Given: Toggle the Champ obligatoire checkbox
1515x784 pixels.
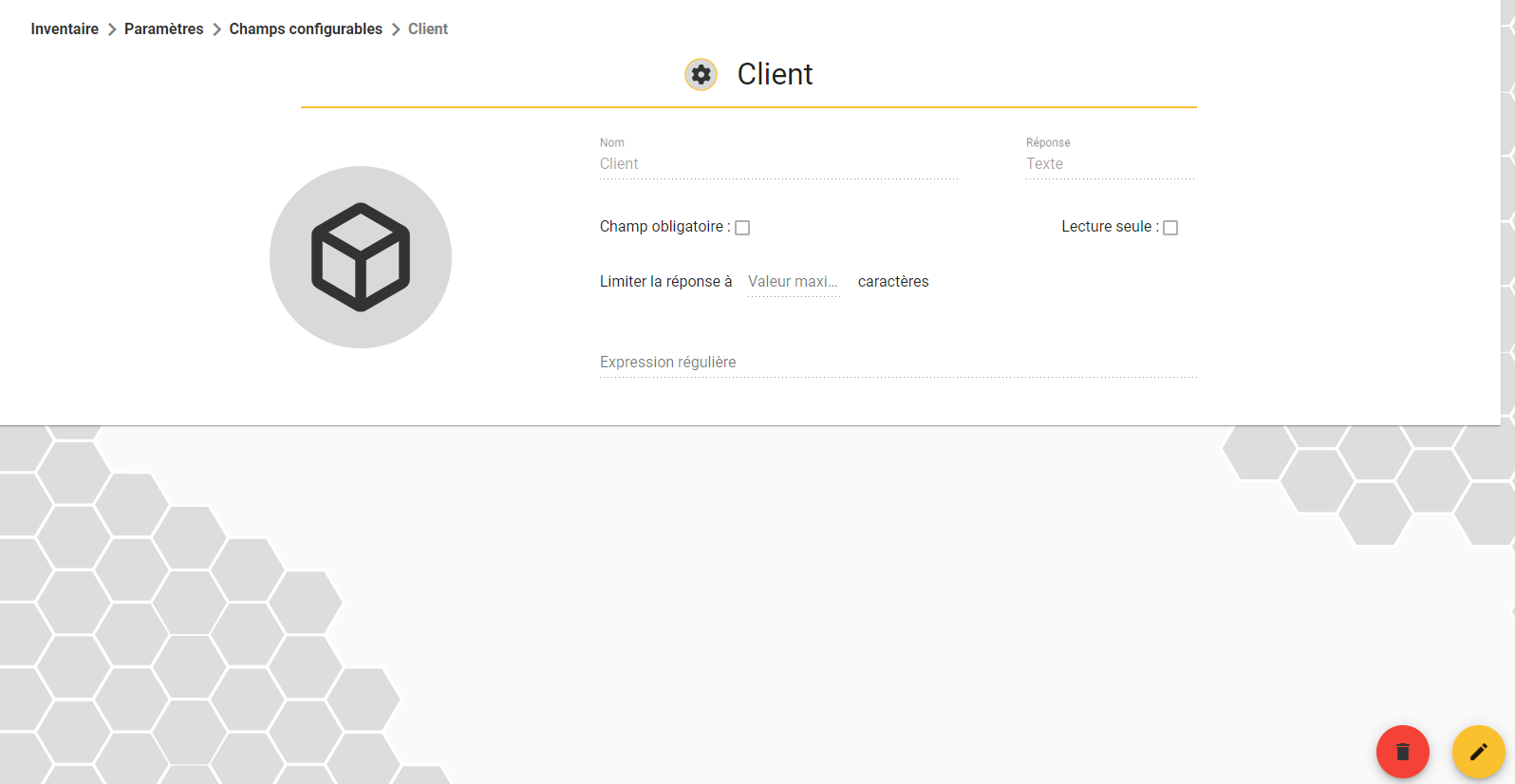Looking at the screenshot, I should coord(742,228).
